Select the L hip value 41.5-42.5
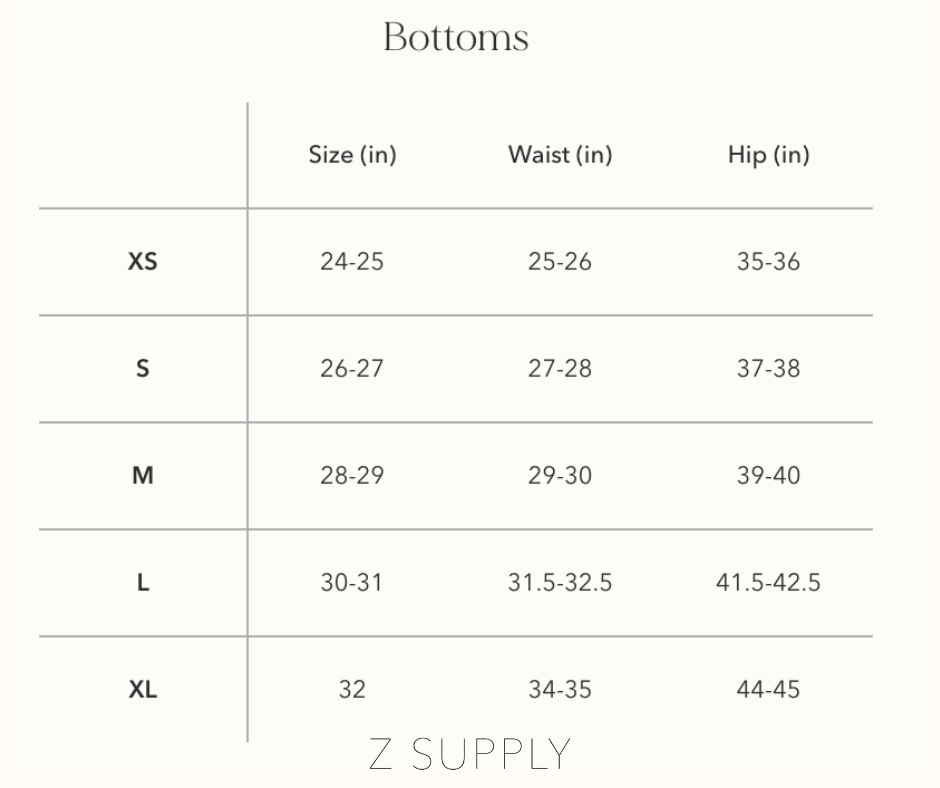 tap(768, 583)
